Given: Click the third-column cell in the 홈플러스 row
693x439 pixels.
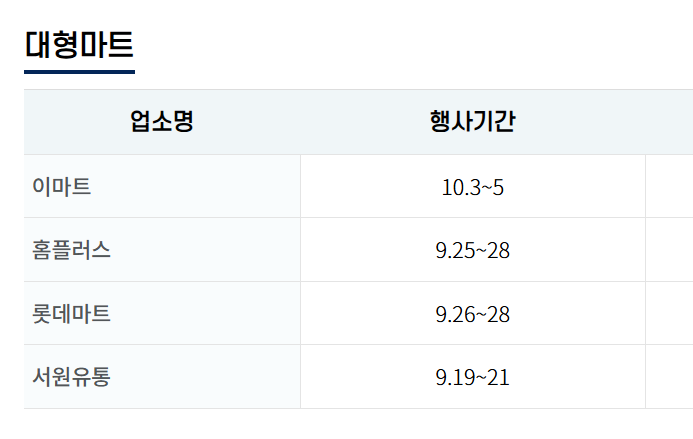Looking at the screenshot, I should click(669, 250).
